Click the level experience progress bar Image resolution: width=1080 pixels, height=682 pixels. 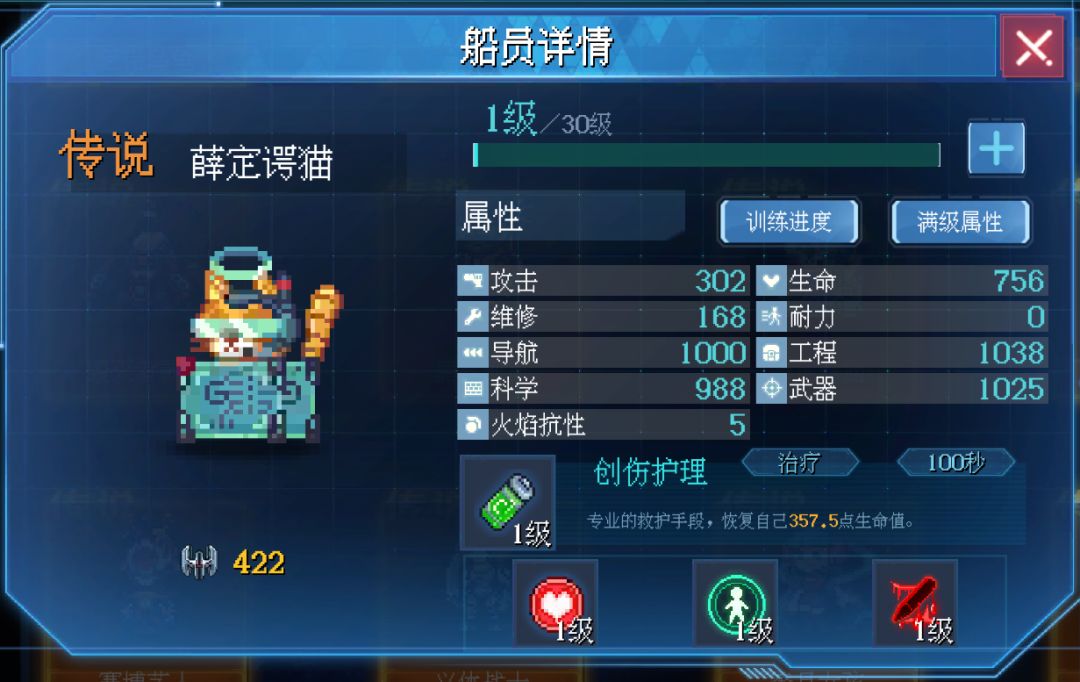(707, 154)
